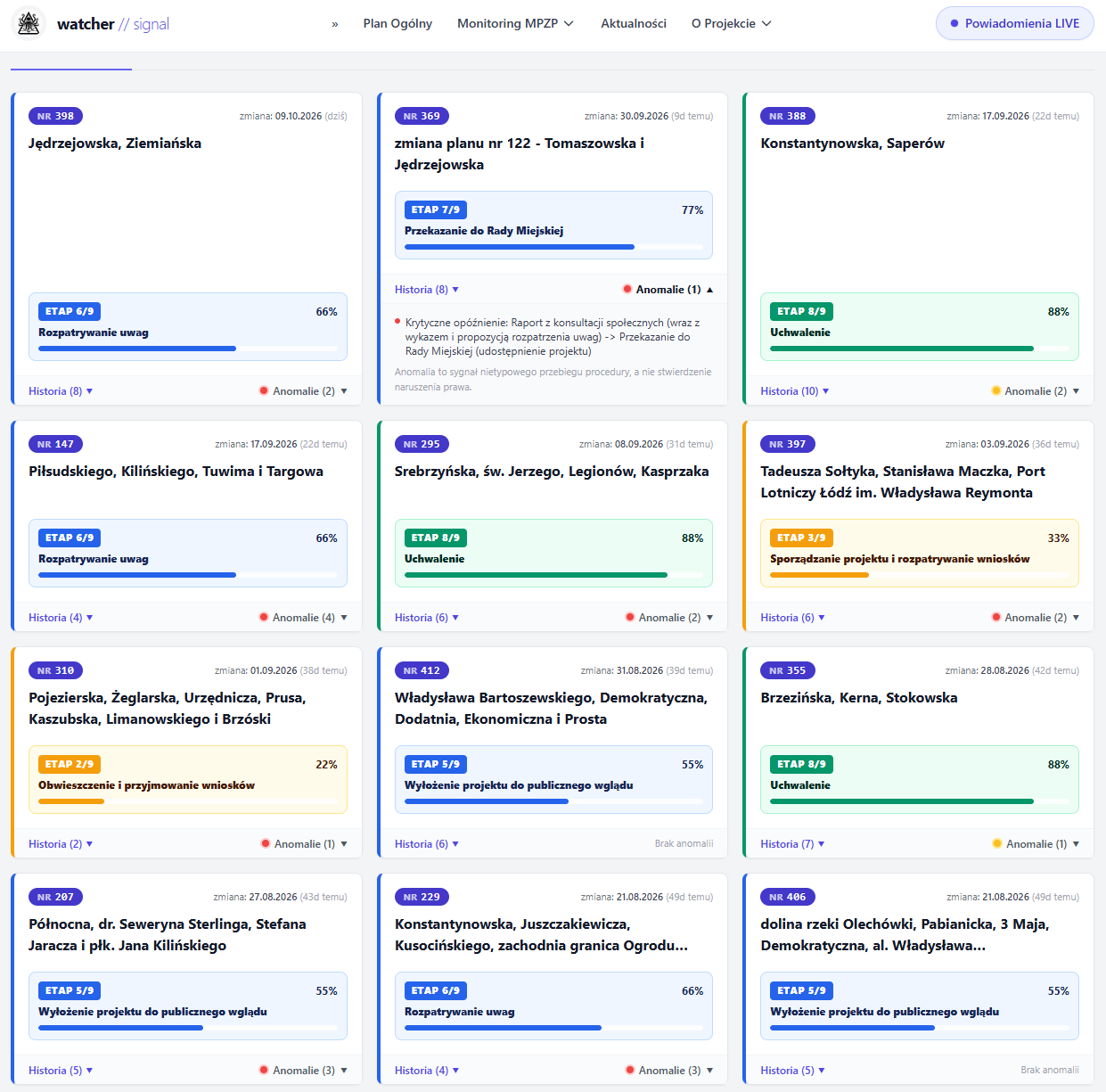Click progress bar for Przekazanie do Rady Miejskiej
The width and height of the screenshot is (1106, 1092).
click(554, 247)
